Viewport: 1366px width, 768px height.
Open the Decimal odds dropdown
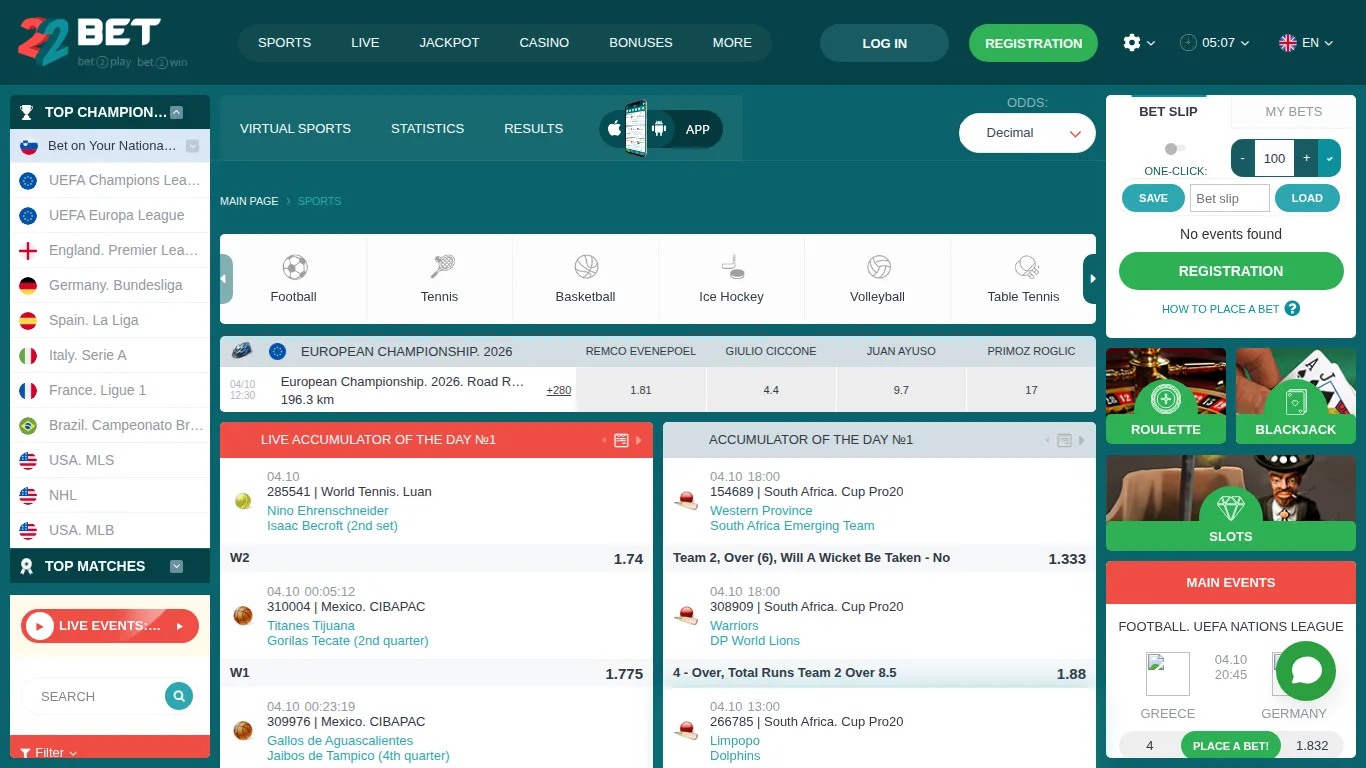click(1027, 133)
